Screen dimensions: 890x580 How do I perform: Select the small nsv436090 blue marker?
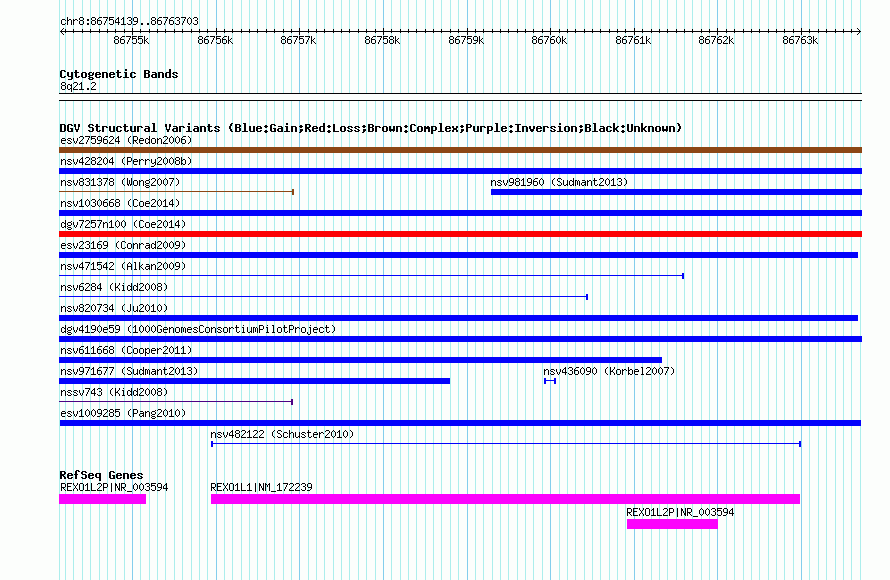click(549, 381)
